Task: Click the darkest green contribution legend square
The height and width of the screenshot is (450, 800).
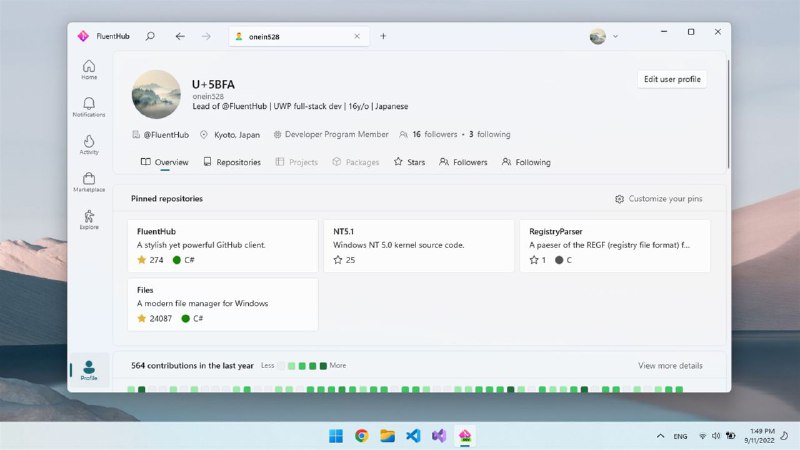Action: tap(323, 366)
